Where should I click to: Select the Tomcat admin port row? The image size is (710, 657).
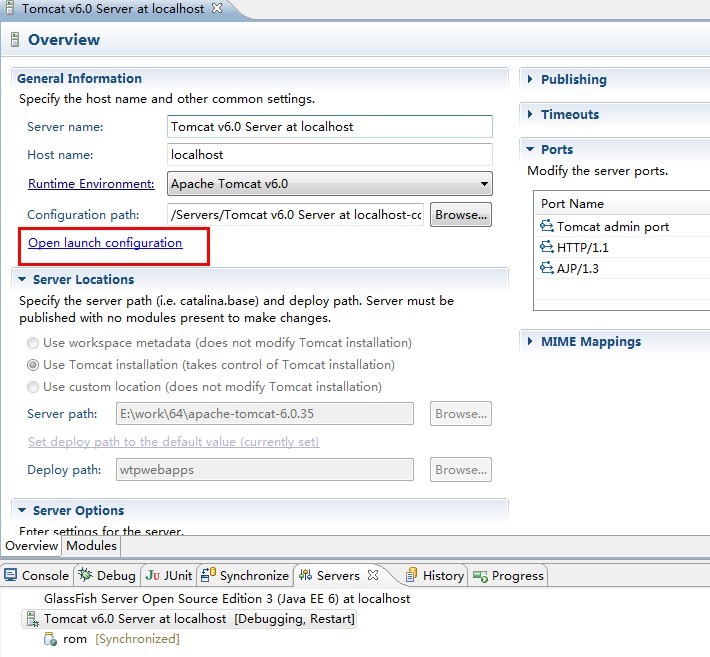621,226
